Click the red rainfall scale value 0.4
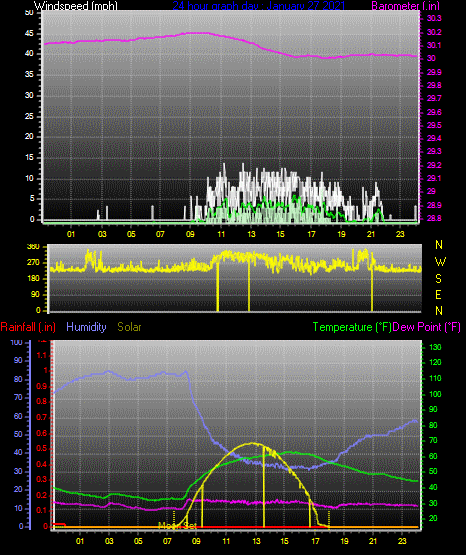466x555 pixels. pos(42,464)
